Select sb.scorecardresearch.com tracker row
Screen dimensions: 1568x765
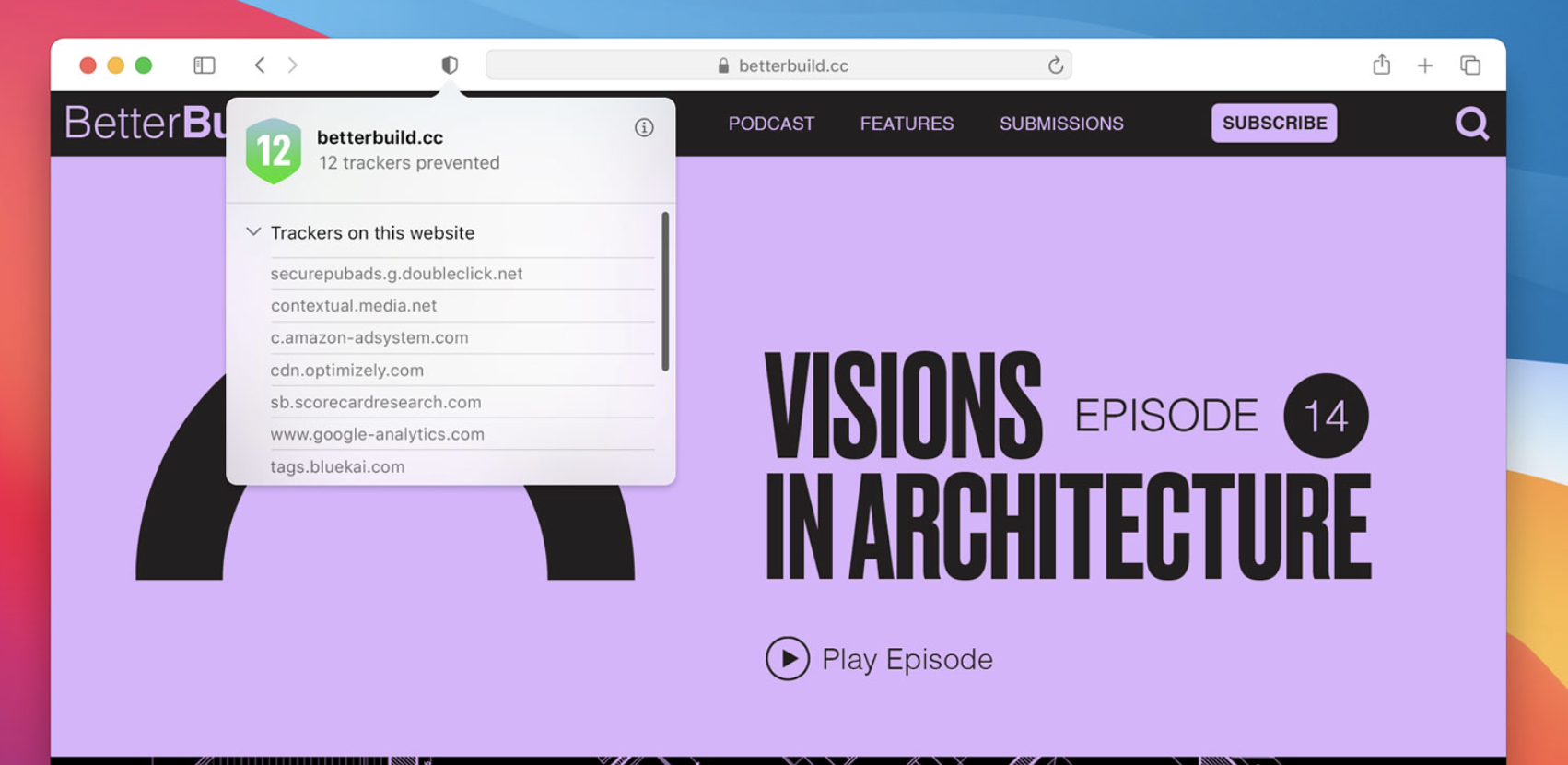462,403
